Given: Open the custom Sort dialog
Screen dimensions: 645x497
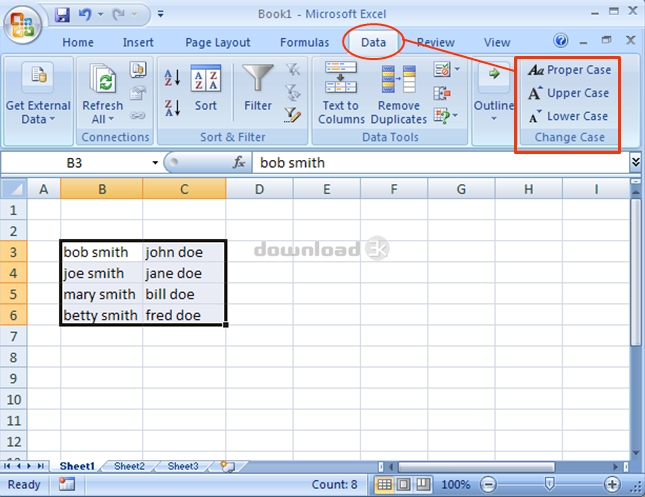Looking at the screenshot, I should [206, 89].
